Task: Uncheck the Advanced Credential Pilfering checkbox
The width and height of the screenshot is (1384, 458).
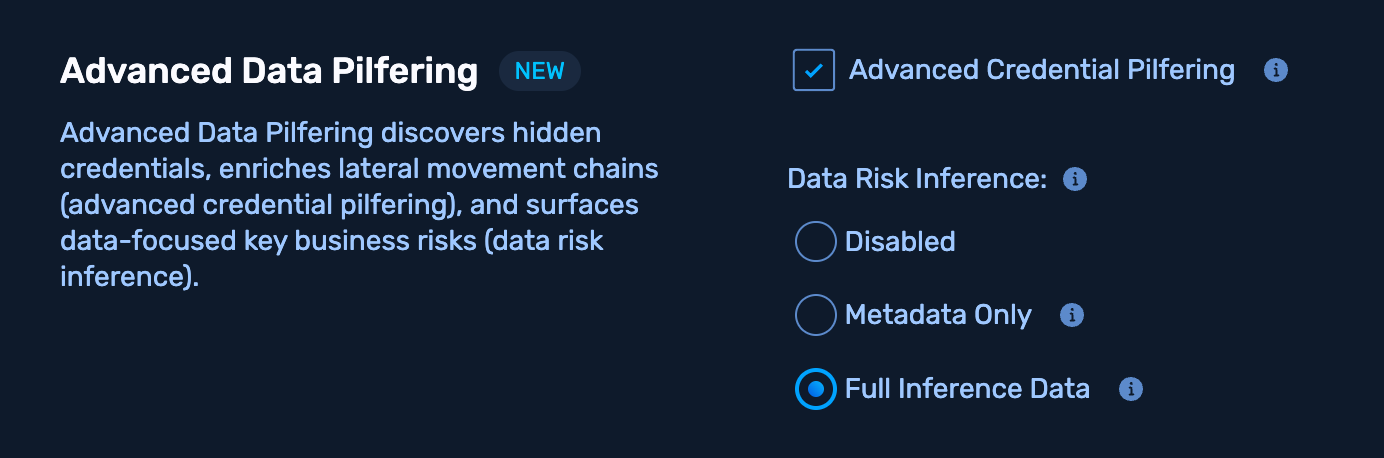Action: [x=814, y=71]
